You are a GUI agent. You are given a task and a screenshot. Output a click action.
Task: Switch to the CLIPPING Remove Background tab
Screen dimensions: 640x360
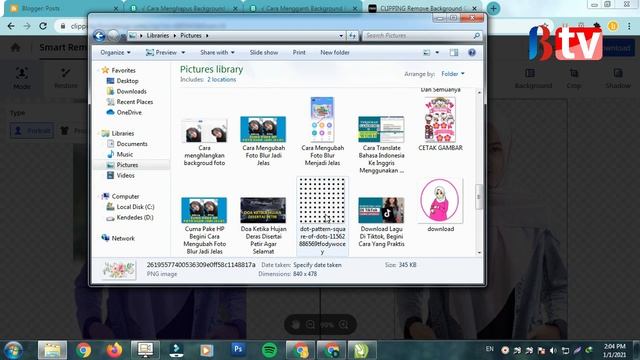click(x=423, y=8)
